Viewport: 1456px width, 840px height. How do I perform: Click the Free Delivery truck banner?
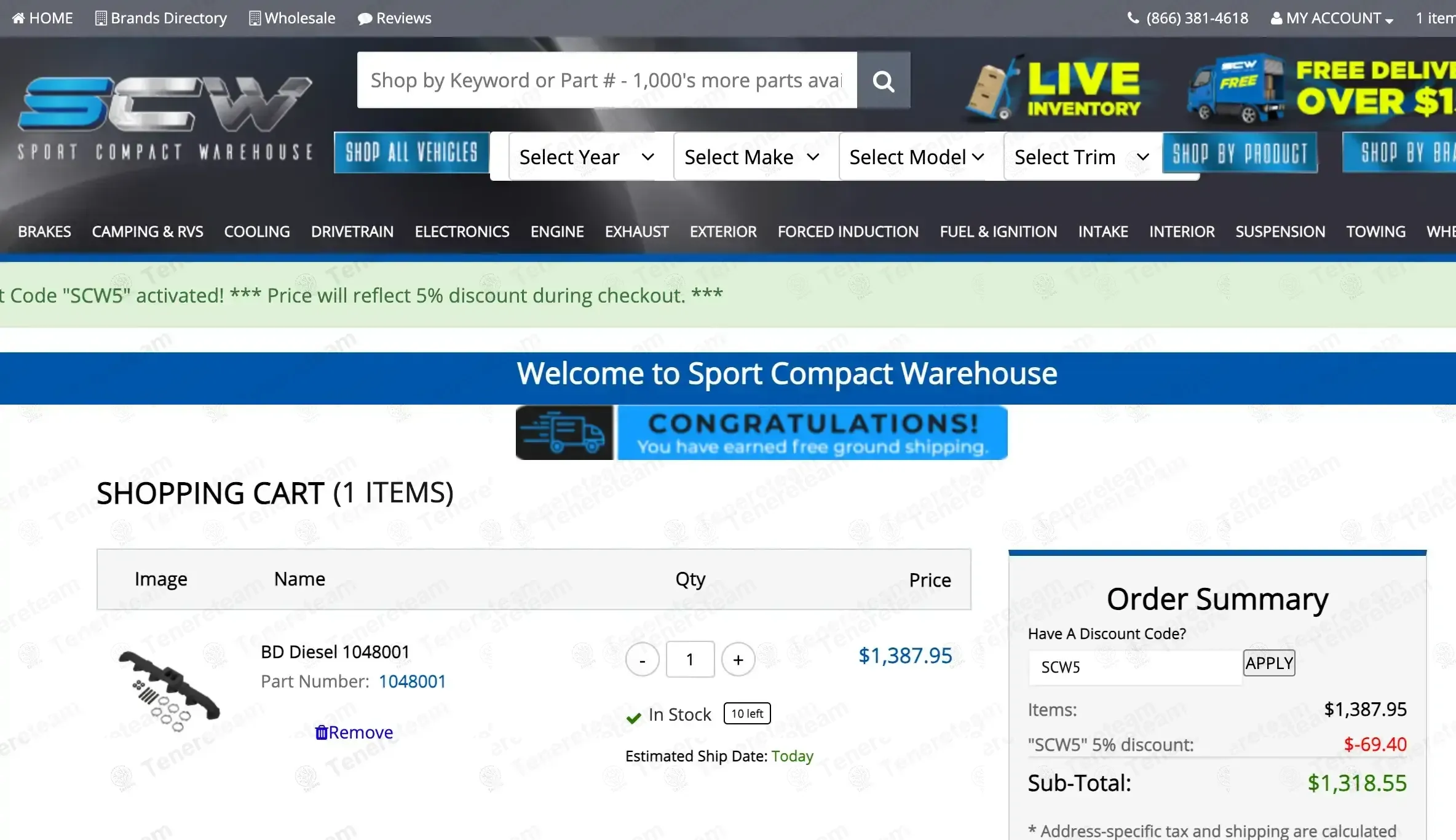pyautogui.click(x=1321, y=88)
